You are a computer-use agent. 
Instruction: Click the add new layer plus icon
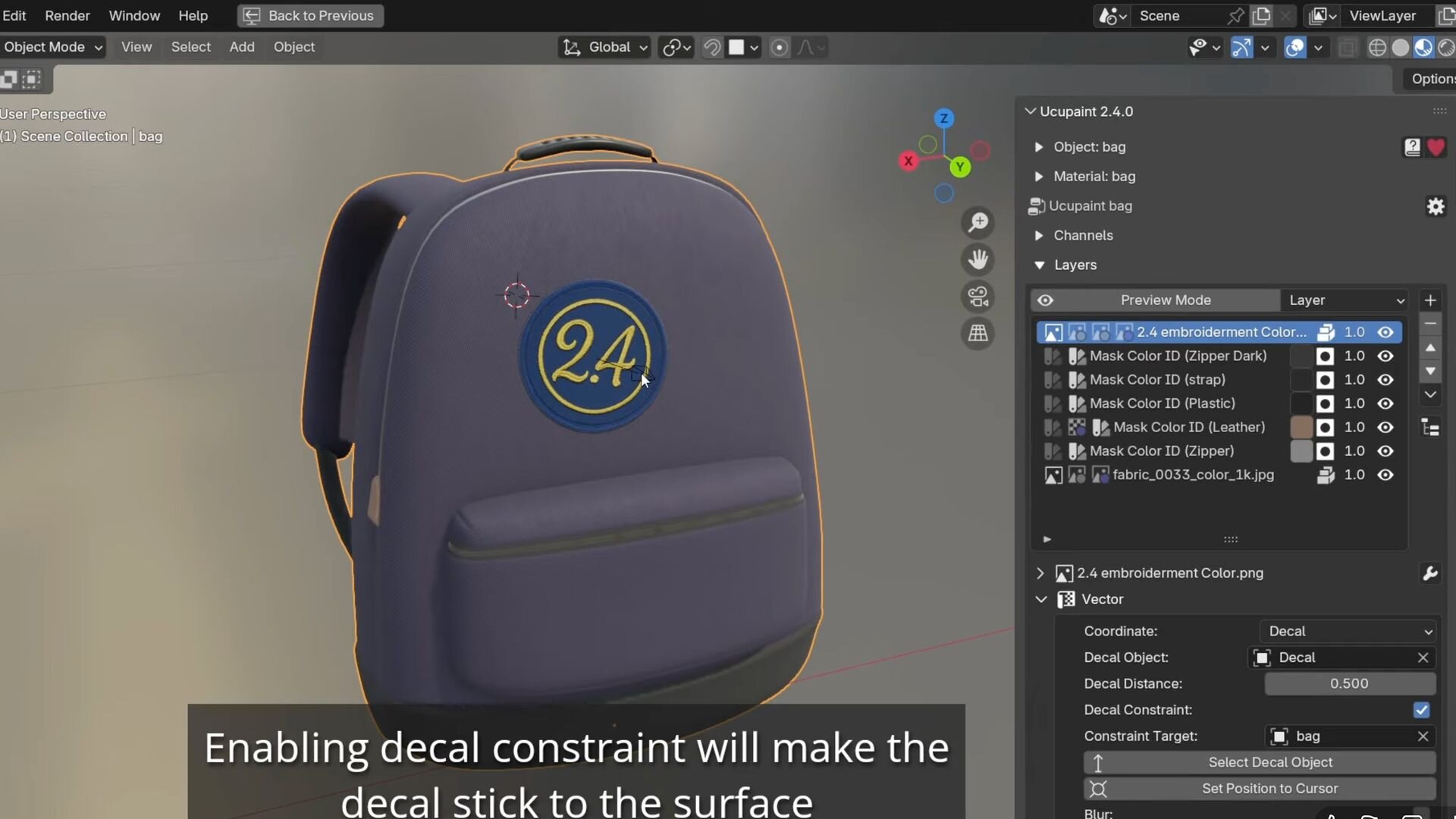click(1430, 300)
